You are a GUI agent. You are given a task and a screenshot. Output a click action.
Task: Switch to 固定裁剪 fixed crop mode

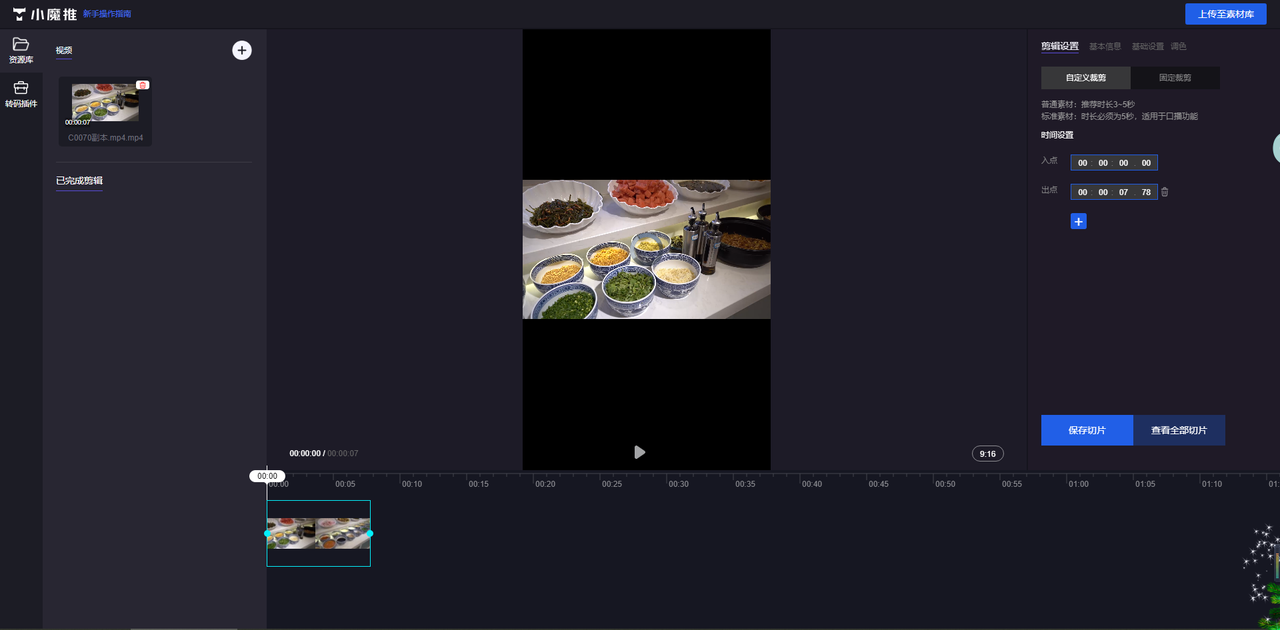point(1175,78)
